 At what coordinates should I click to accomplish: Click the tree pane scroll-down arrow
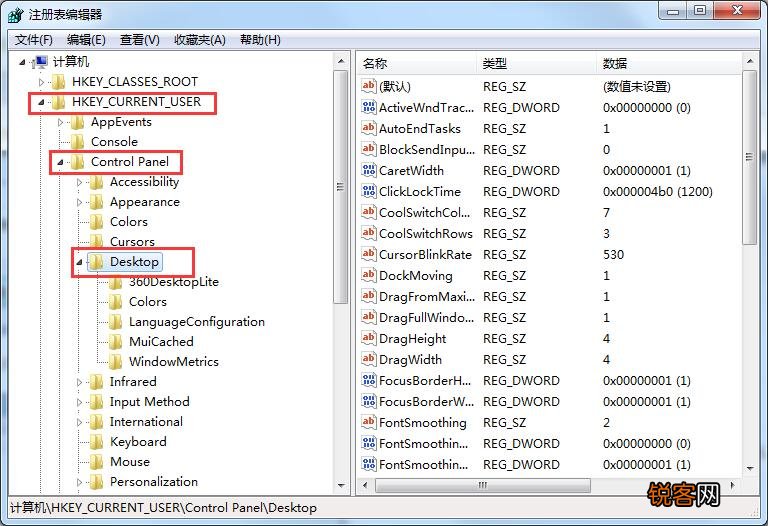pyautogui.click(x=341, y=485)
